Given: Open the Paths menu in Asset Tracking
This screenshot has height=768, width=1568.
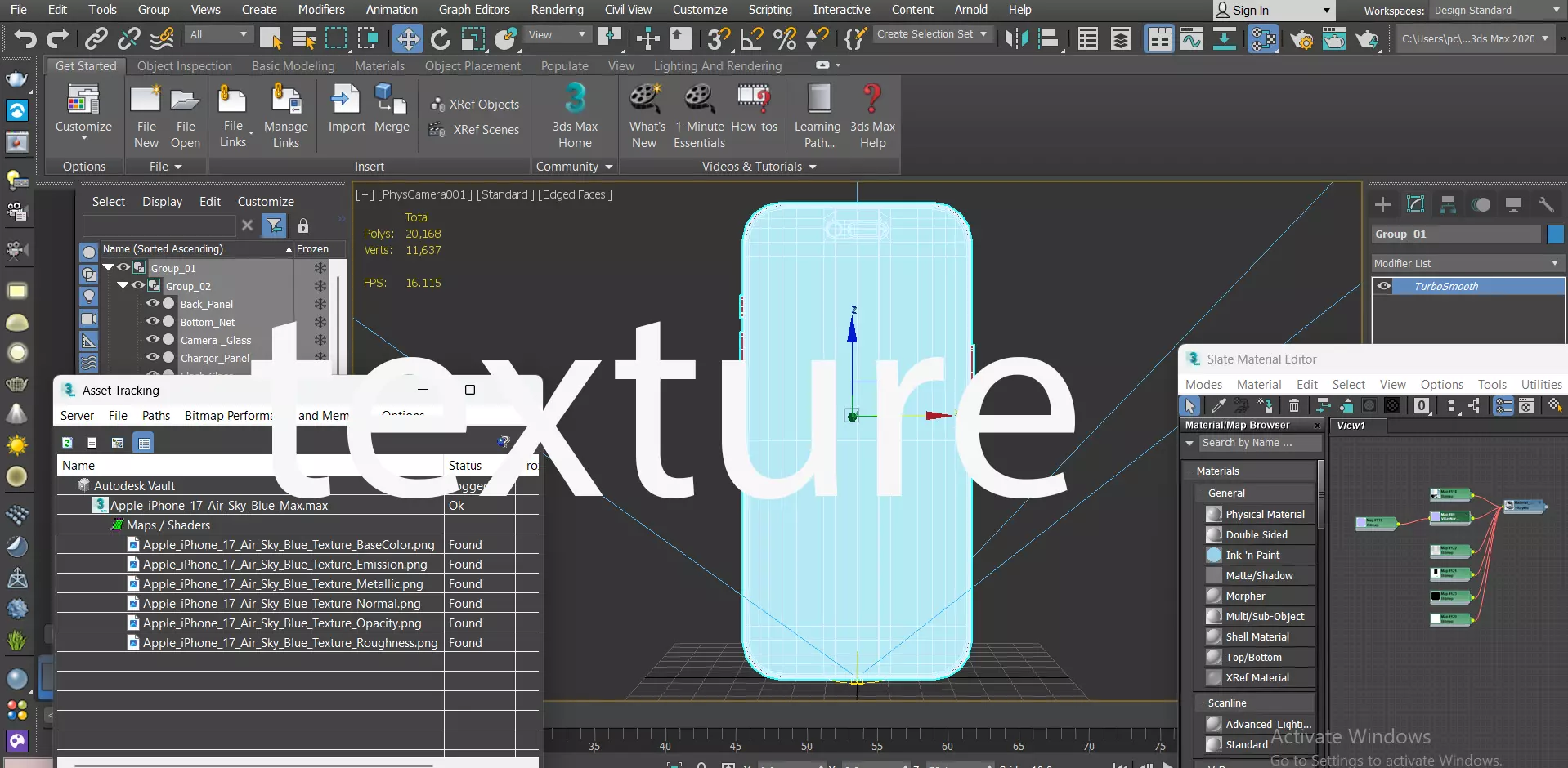Looking at the screenshot, I should [x=156, y=416].
